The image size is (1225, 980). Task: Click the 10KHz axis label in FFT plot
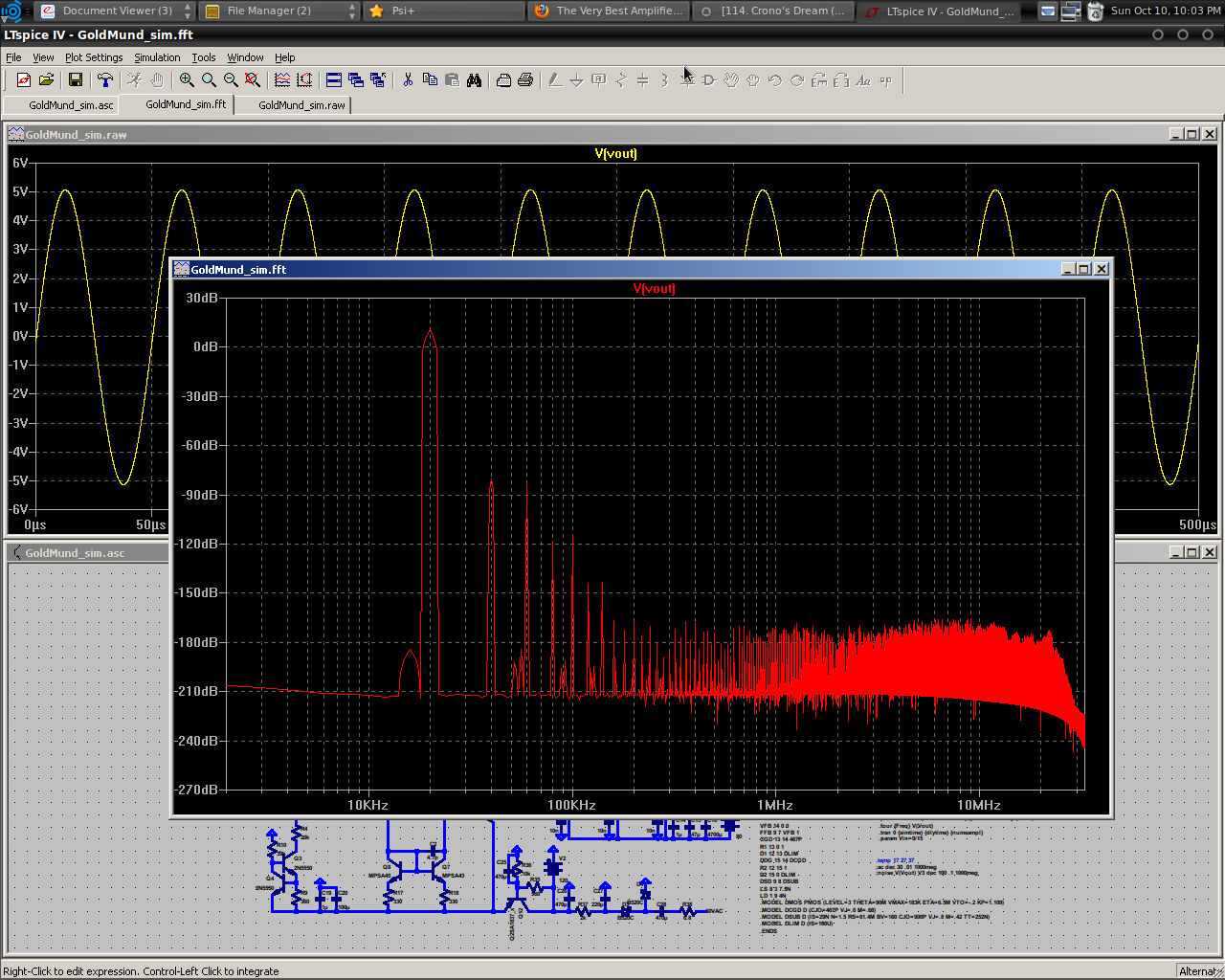[x=367, y=805]
